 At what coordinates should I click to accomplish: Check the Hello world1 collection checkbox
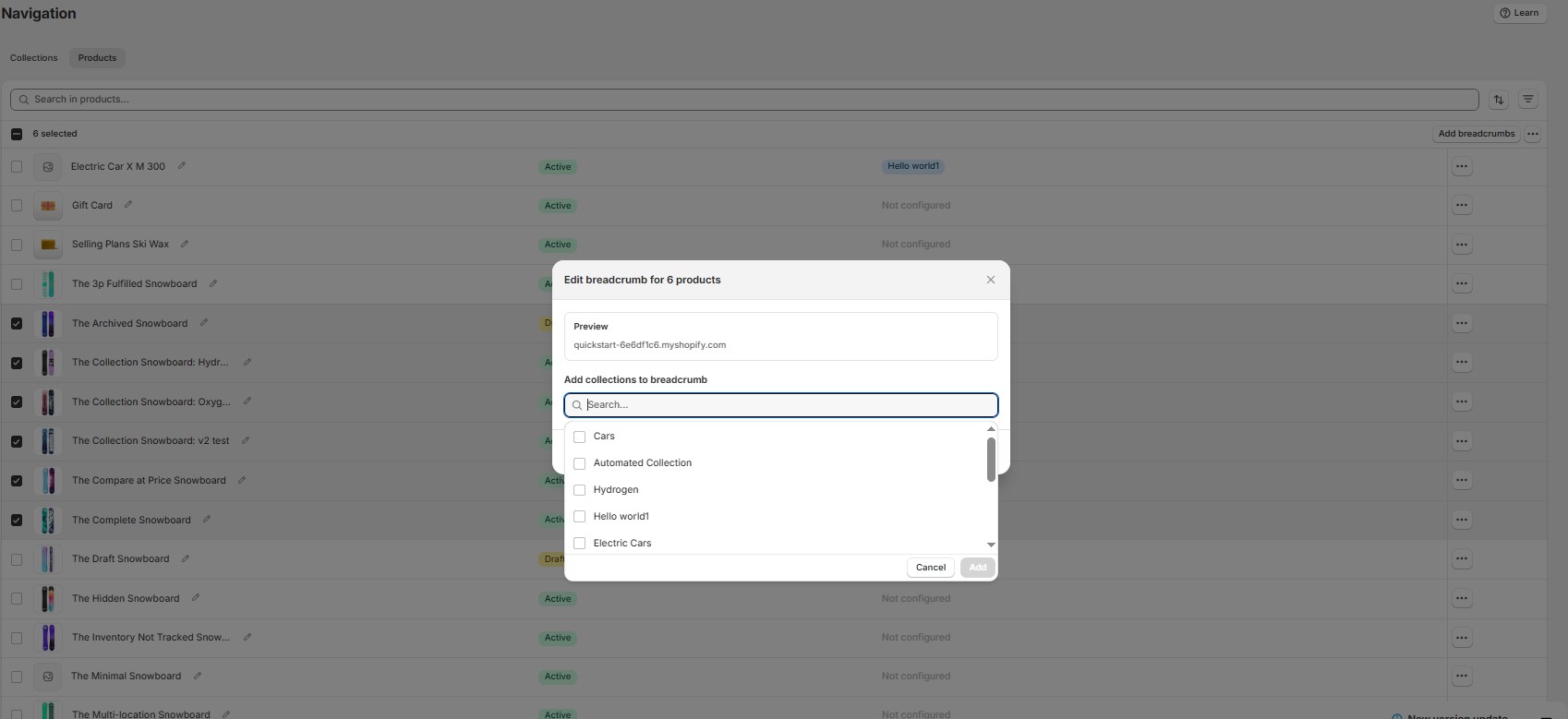(x=580, y=517)
